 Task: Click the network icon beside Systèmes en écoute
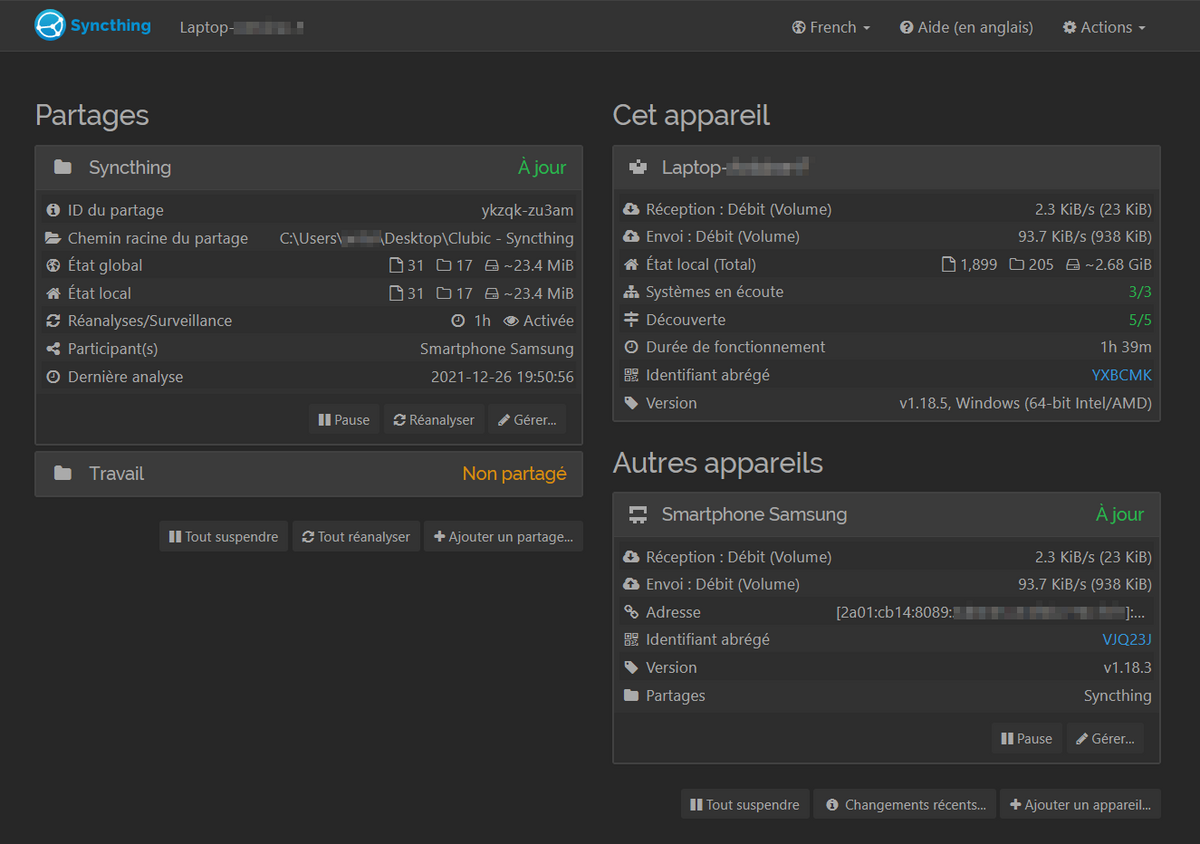631,292
